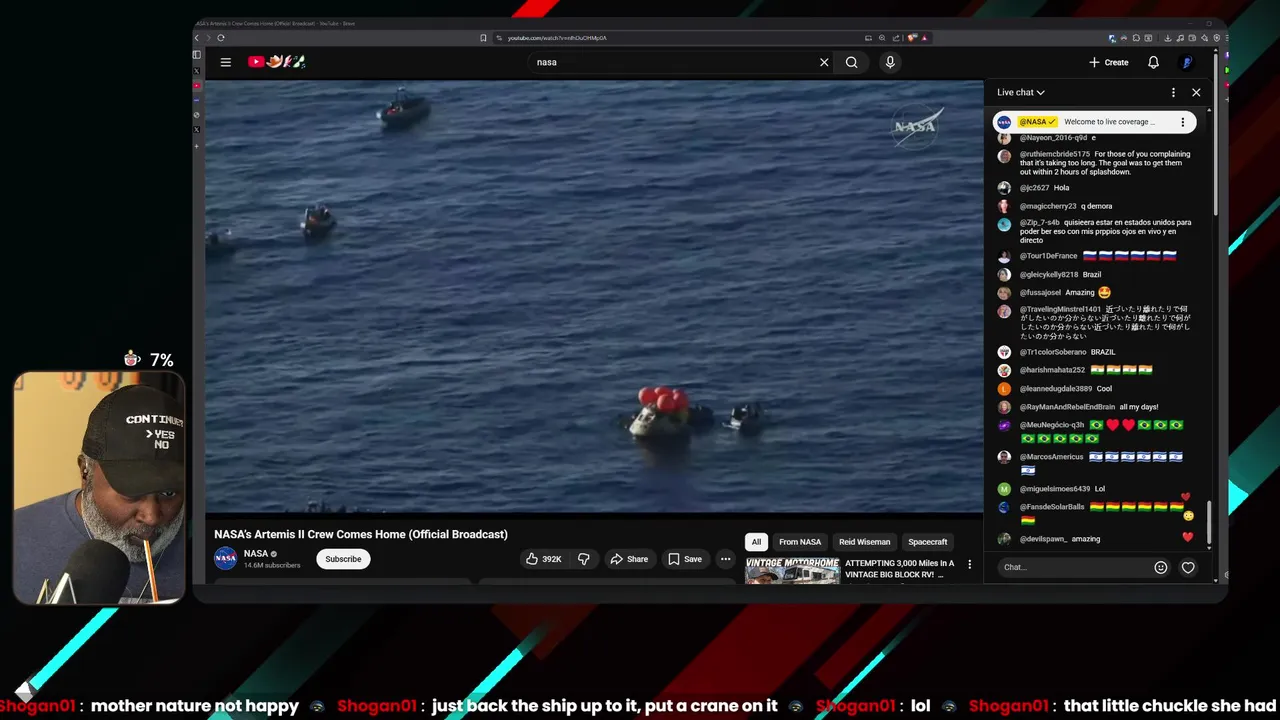Open the YouTube hamburger guide menu
Viewport: 1280px width, 720px height.
[x=226, y=62]
